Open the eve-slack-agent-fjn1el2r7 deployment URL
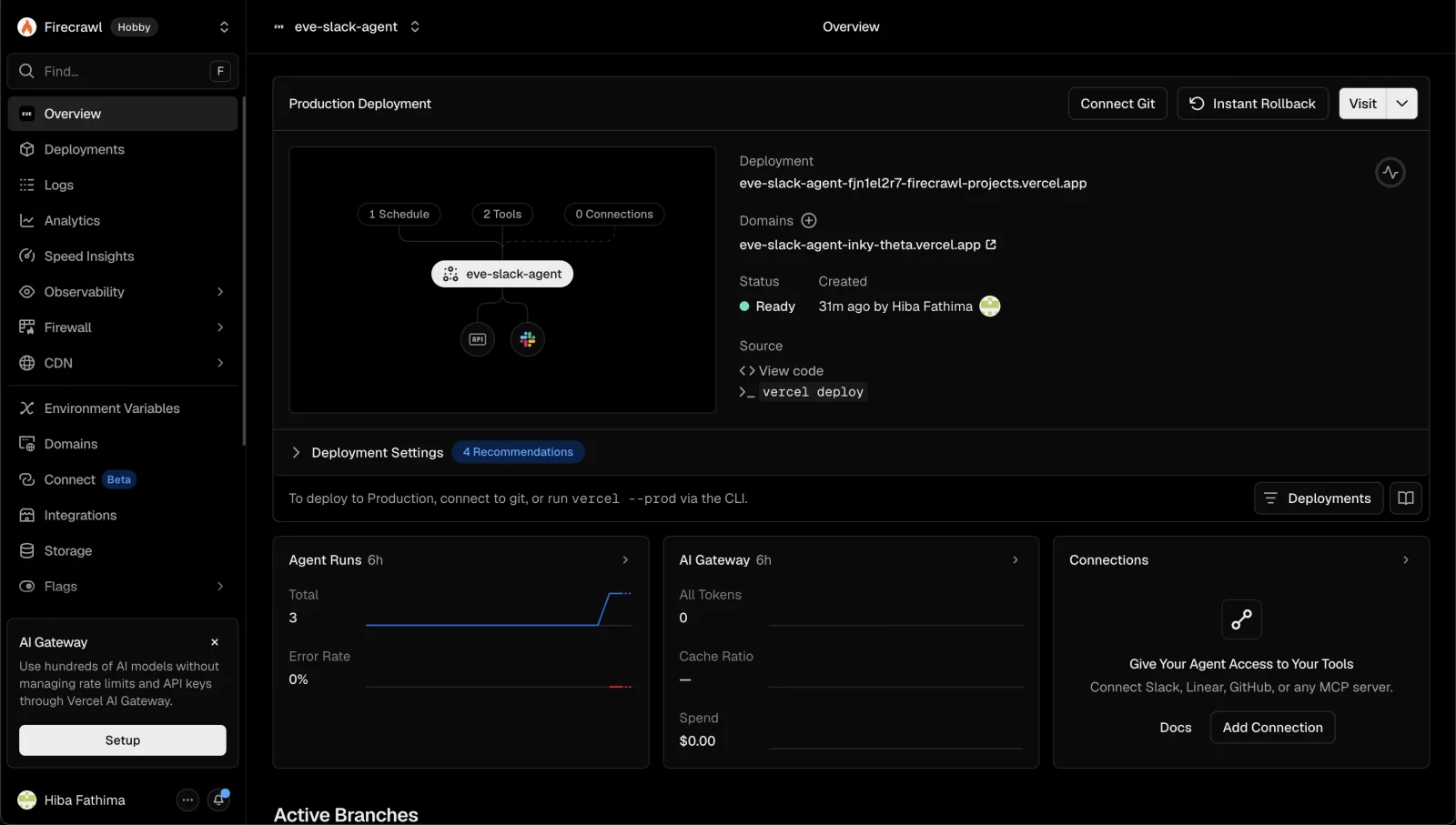1456x825 pixels. (913, 183)
